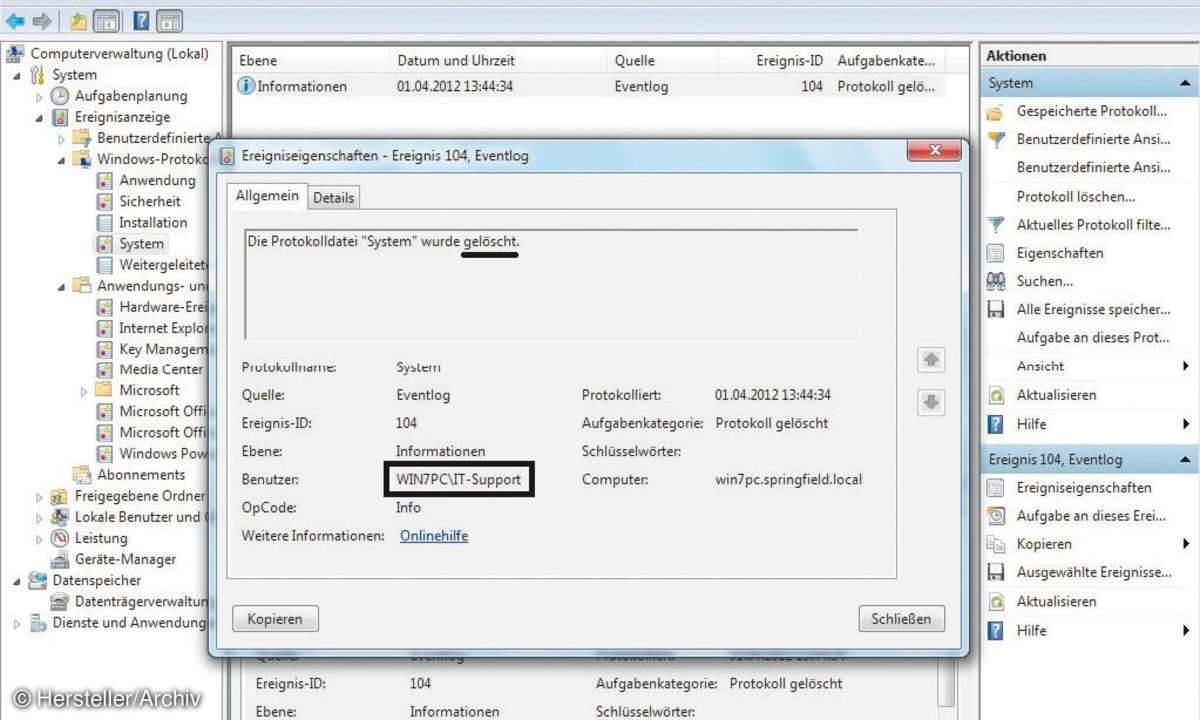
Task: Click the binoculars icon beside Suchen
Action: [996, 281]
